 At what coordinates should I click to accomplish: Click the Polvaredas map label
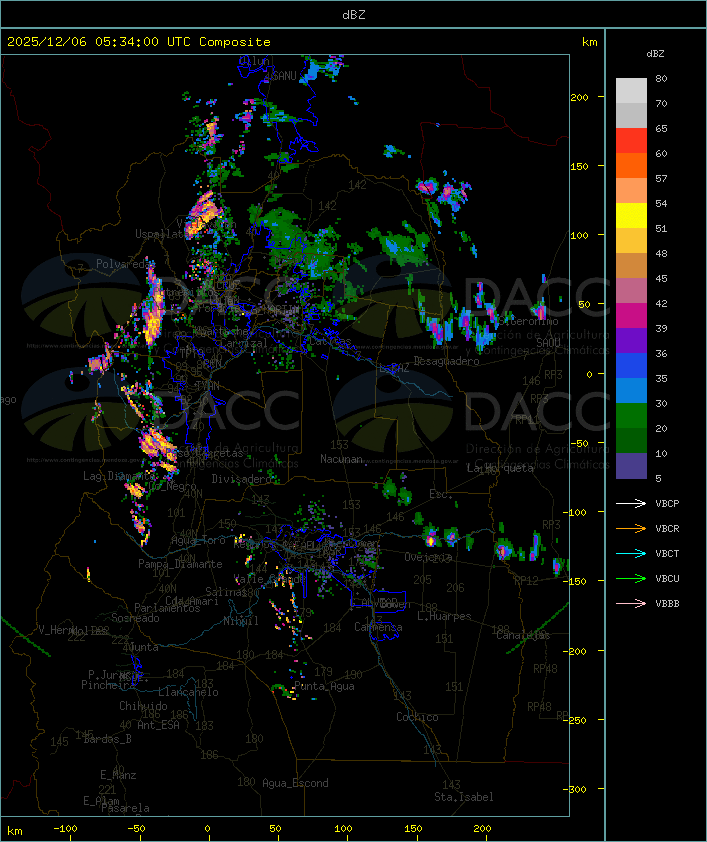pos(124,264)
